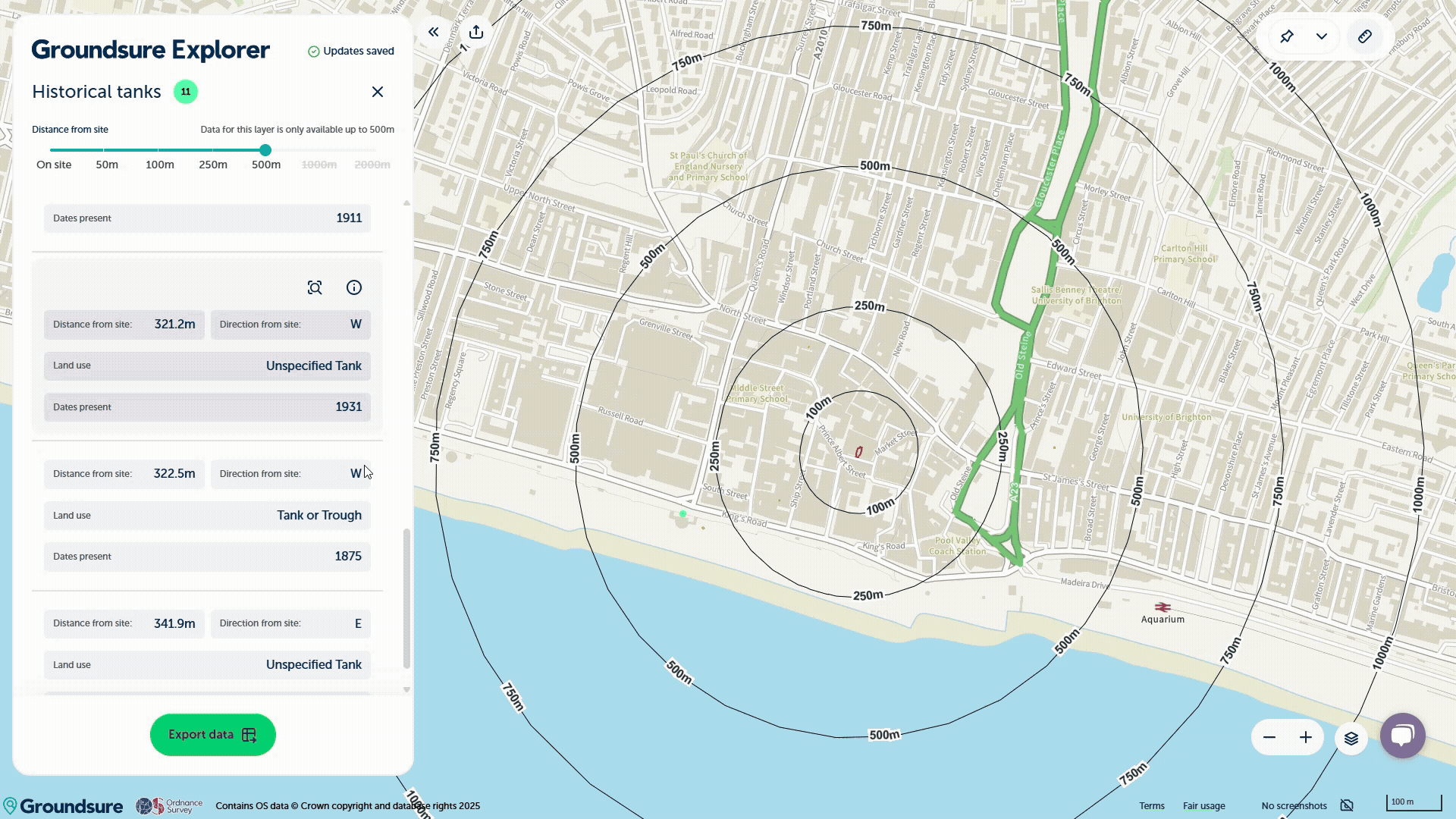Open the map layers selector
The width and height of the screenshot is (1456, 819).
1351,738
